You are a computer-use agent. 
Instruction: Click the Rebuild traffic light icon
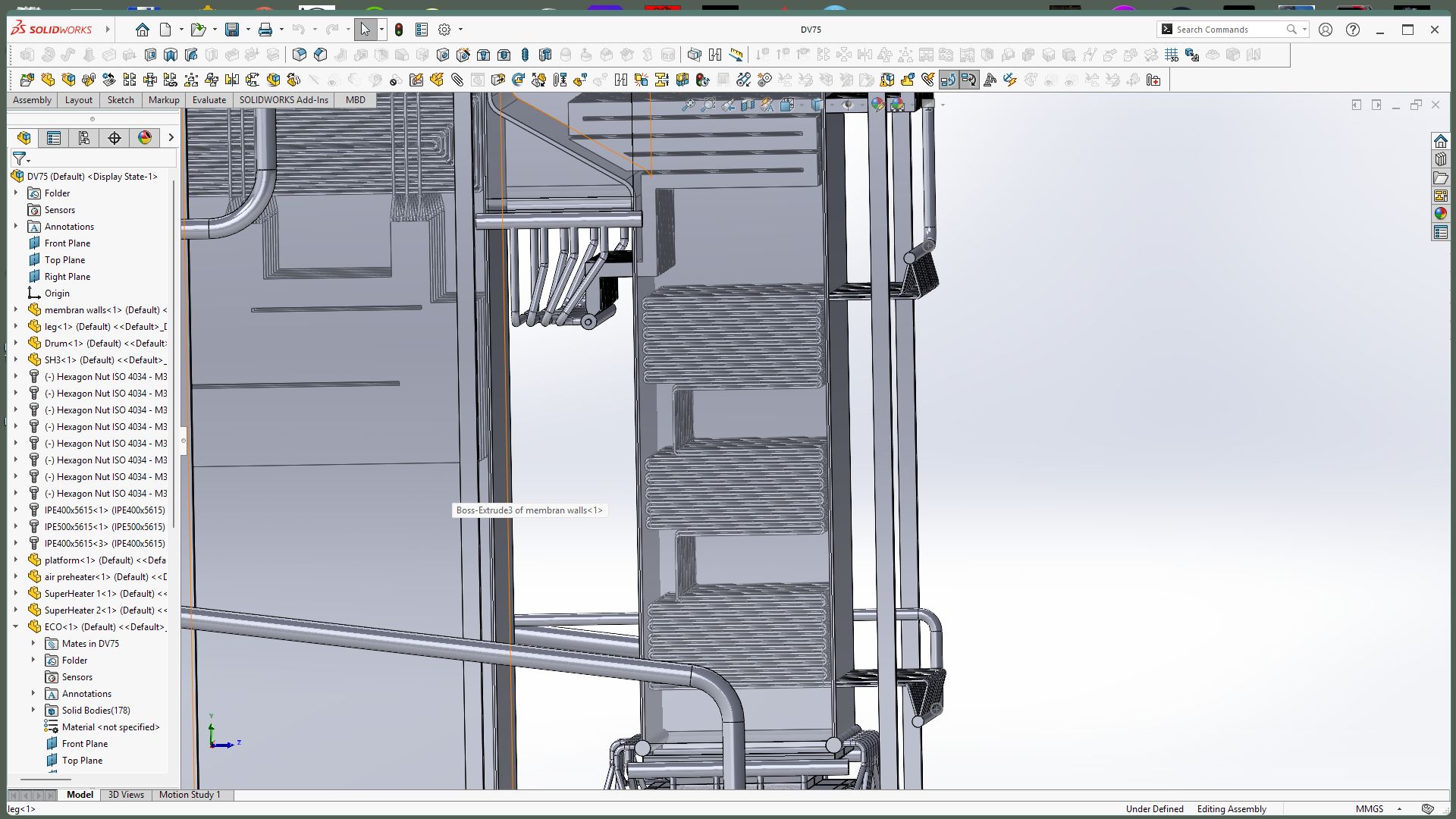pos(399,30)
